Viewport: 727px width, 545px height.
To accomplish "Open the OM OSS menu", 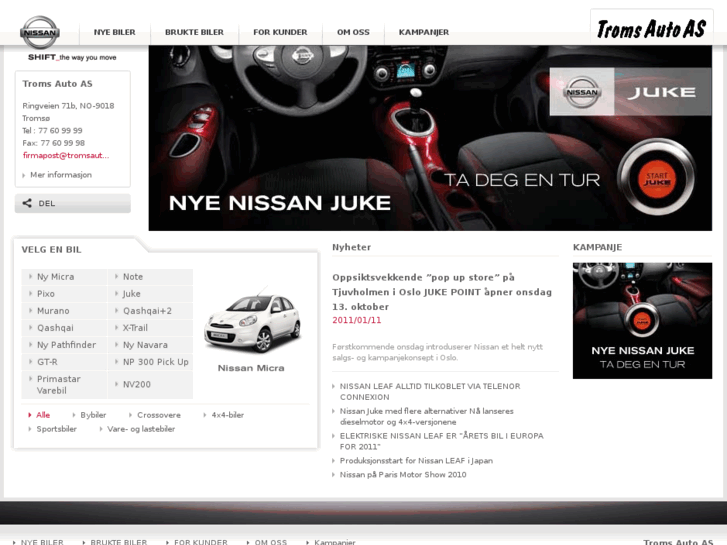I will point(353,32).
